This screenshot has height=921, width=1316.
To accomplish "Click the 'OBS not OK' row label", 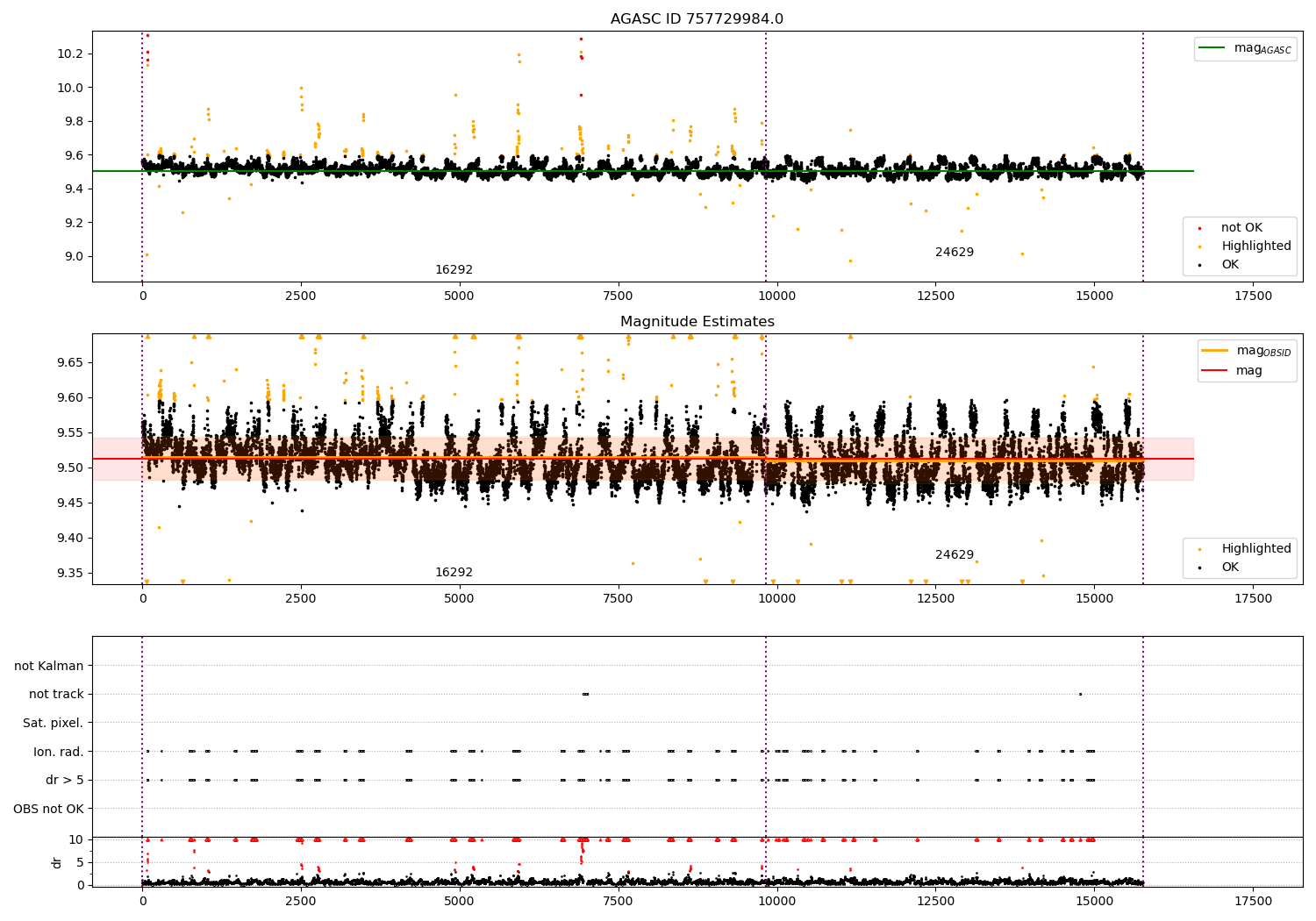I will pos(49,809).
